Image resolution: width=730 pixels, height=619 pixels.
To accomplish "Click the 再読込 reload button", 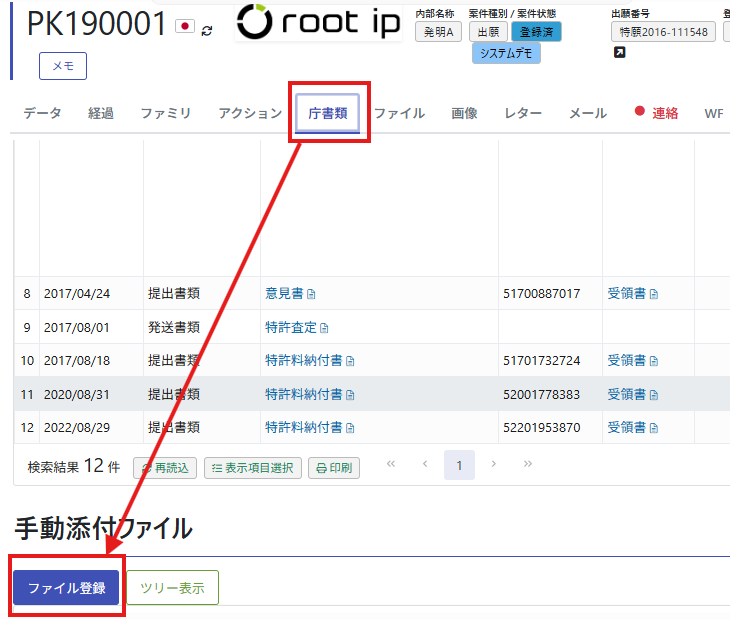I will [163, 467].
